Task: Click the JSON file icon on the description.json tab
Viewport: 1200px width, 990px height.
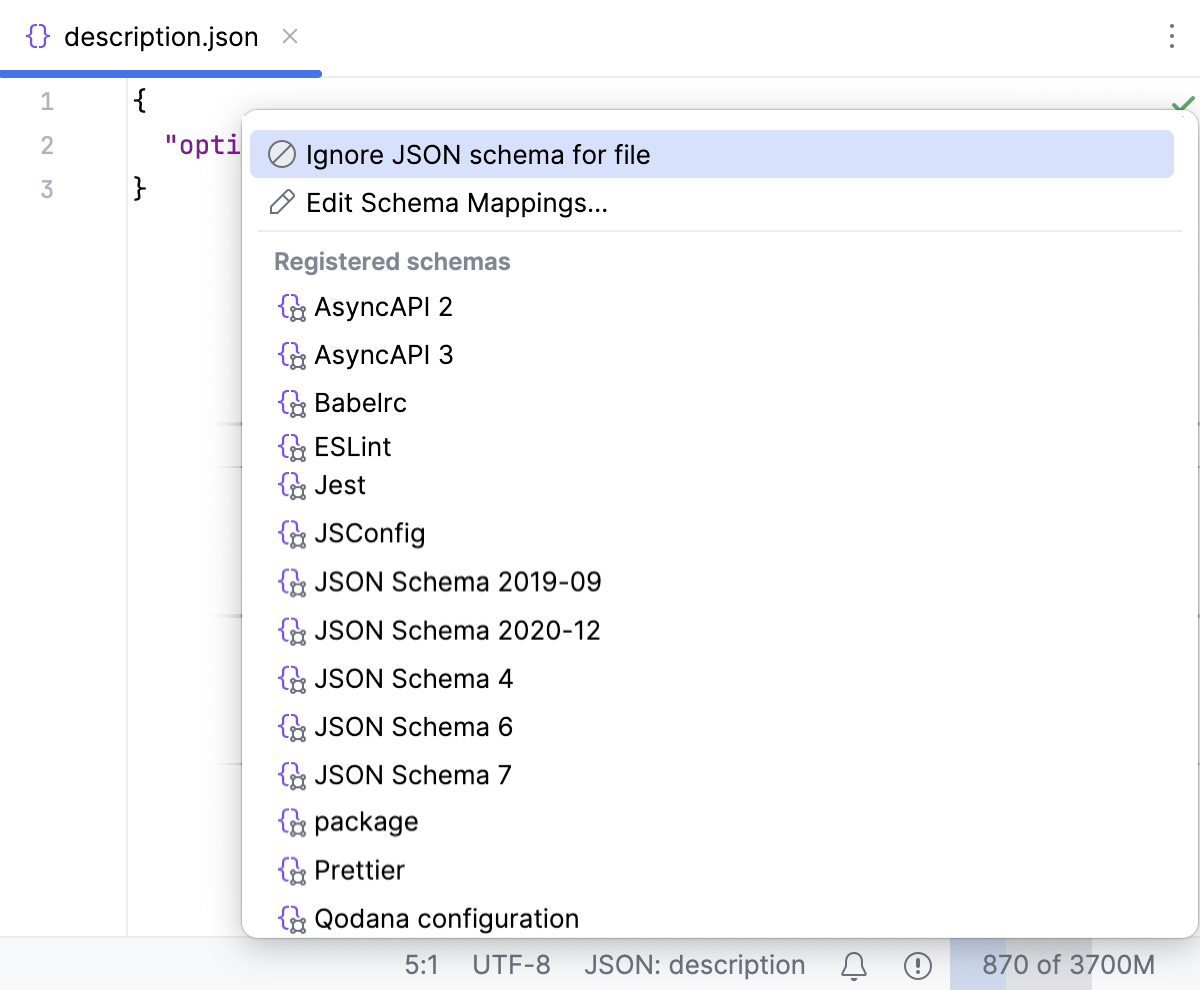Action: (x=37, y=36)
